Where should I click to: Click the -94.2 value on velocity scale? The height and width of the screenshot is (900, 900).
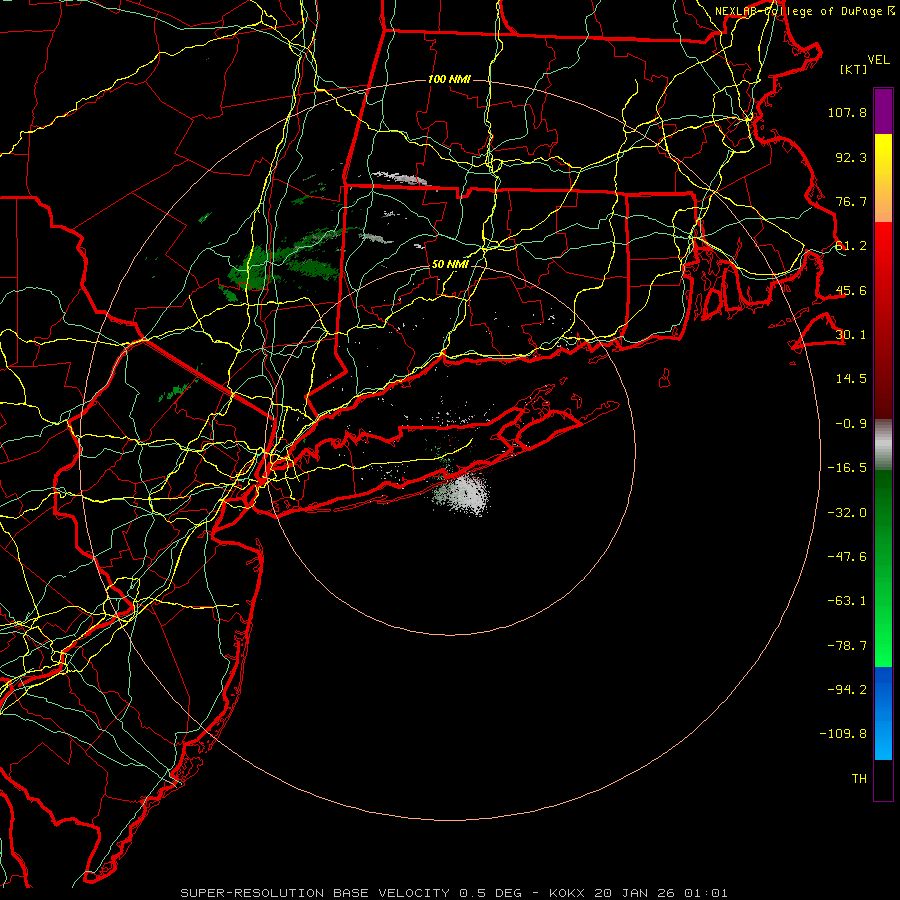coord(847,690)
